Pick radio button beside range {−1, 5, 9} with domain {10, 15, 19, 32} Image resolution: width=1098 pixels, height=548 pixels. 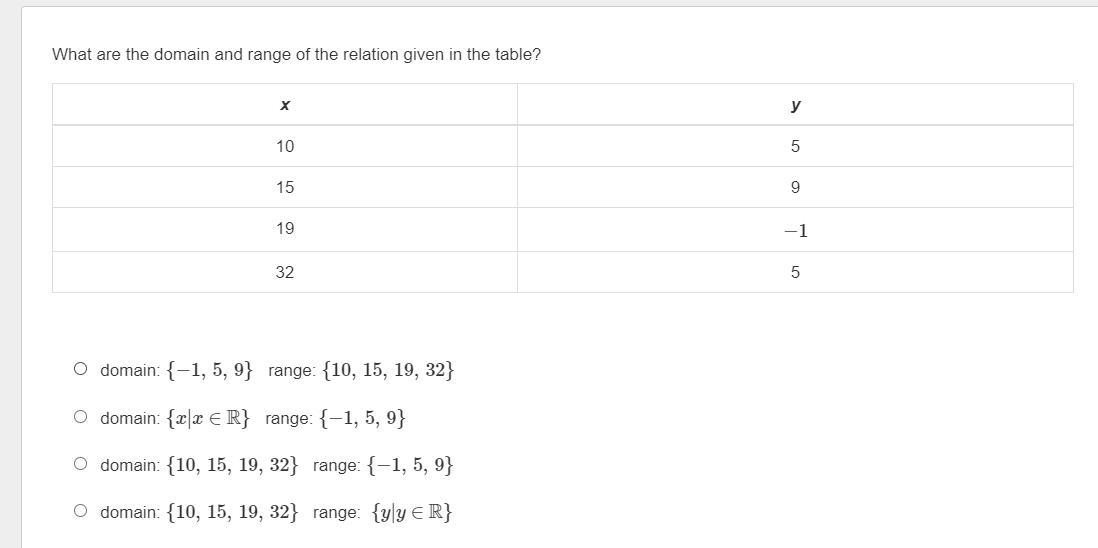pyautogui.click(x=80, y=464)
